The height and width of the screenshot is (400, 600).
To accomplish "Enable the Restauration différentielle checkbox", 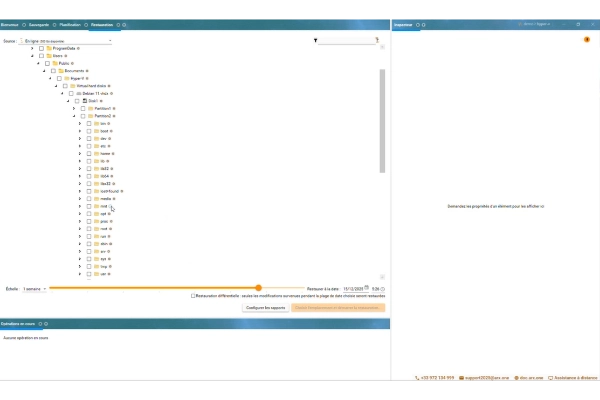I will click(x=193, y=295).
